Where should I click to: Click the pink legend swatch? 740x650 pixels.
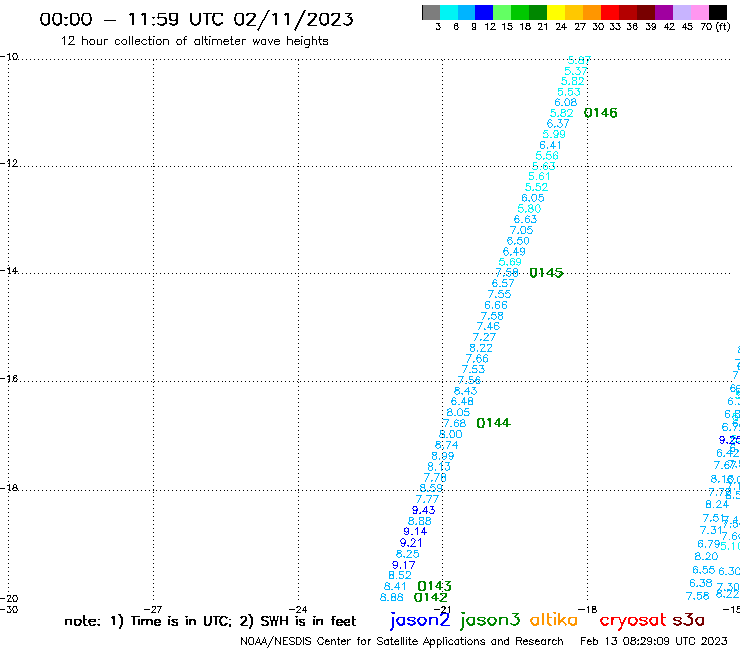click(699, 12)
